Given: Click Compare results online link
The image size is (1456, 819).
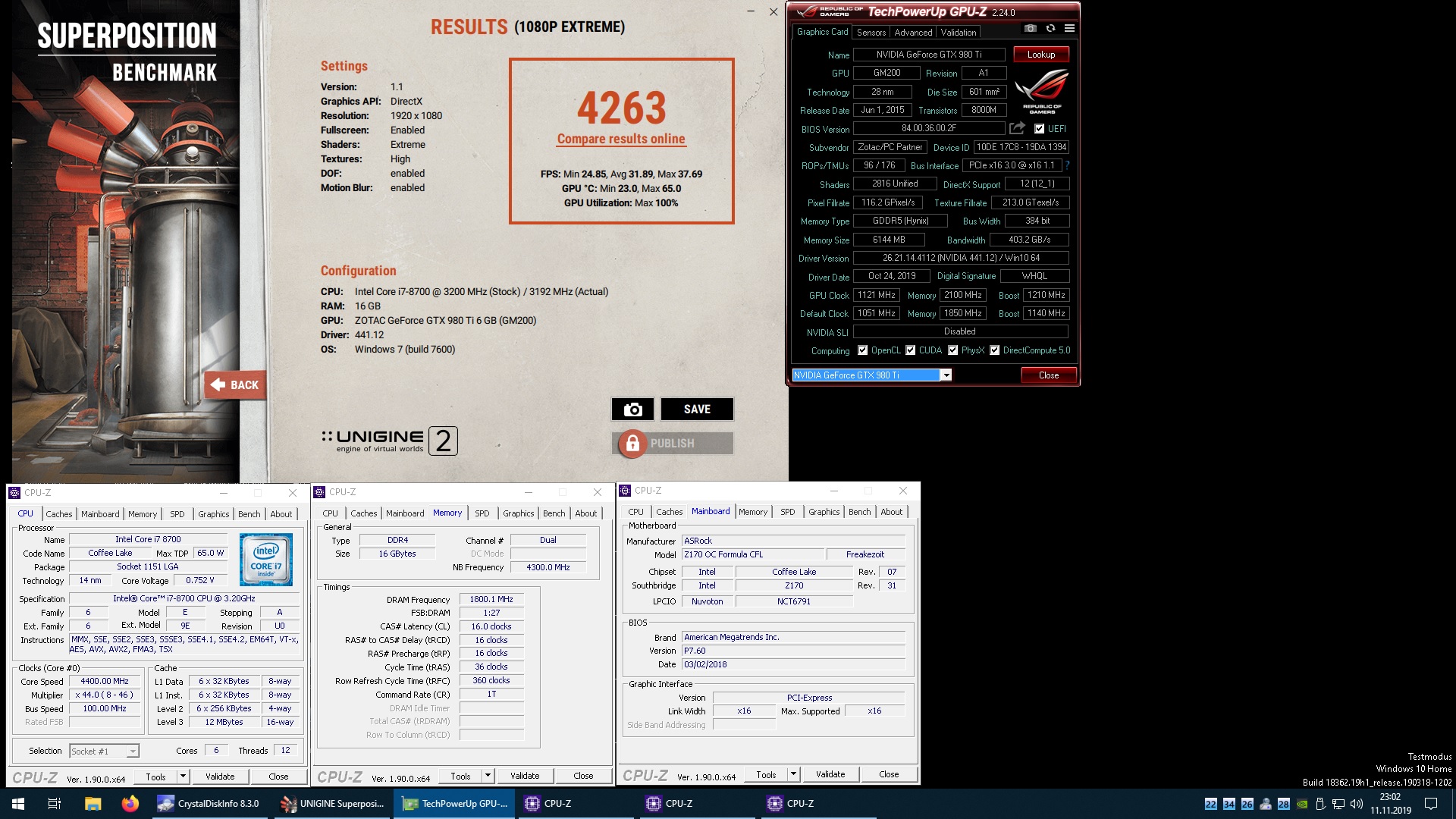Looking at the screenshot, I should (x=621, y=139).
